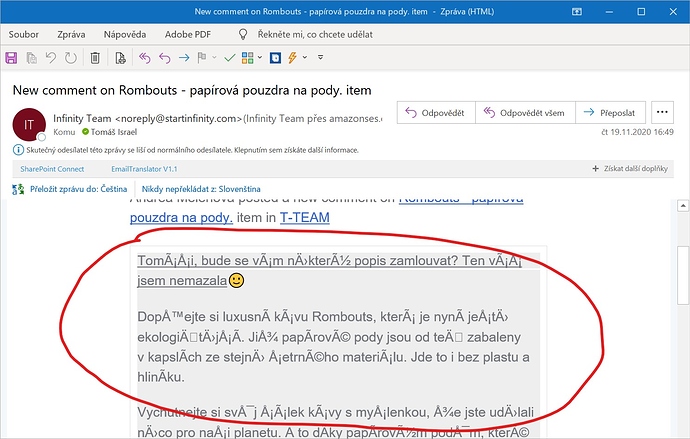690x439 pixels.
Task: Click the info icon beside sender warning
Action: [18, 150]
